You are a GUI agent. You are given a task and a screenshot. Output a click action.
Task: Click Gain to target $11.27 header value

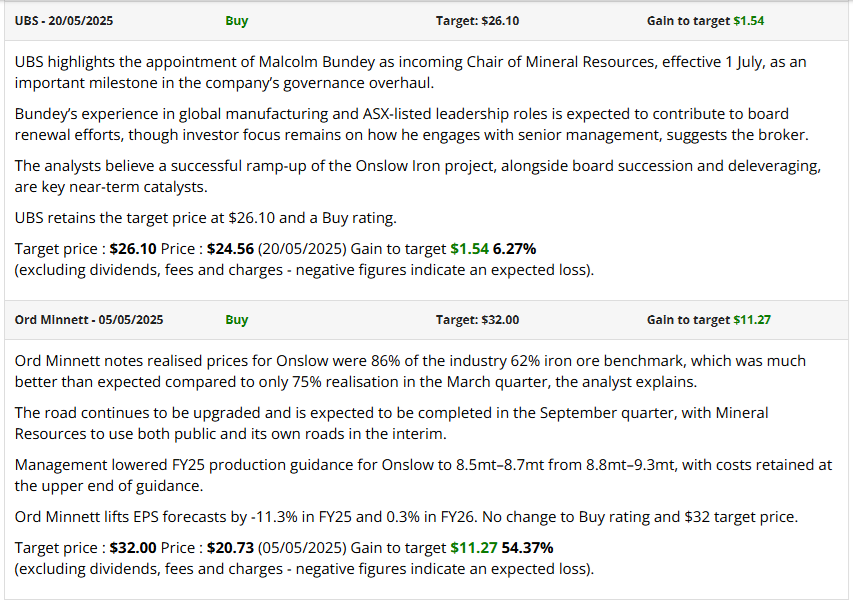click(708, 320)
